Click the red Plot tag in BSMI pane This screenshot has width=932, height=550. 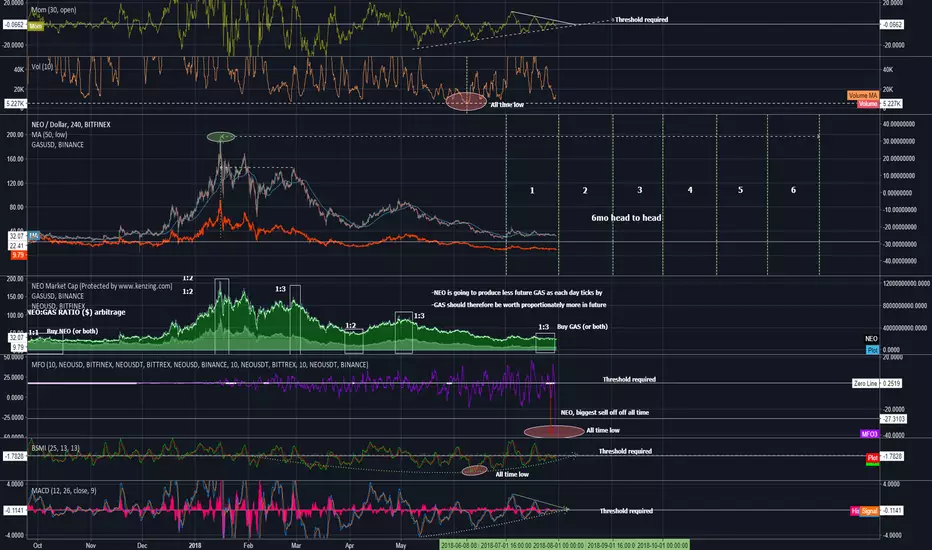872,458
